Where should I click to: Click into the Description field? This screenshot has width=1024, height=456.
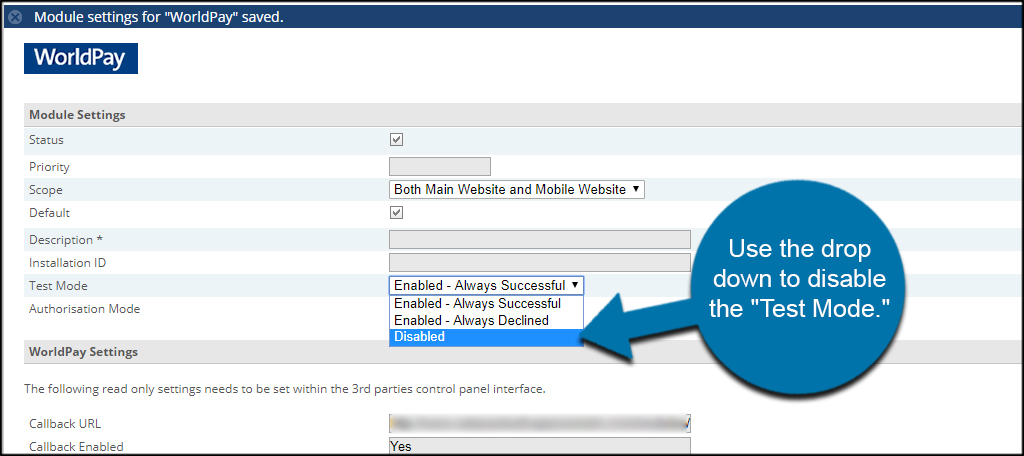coord(539,240)
